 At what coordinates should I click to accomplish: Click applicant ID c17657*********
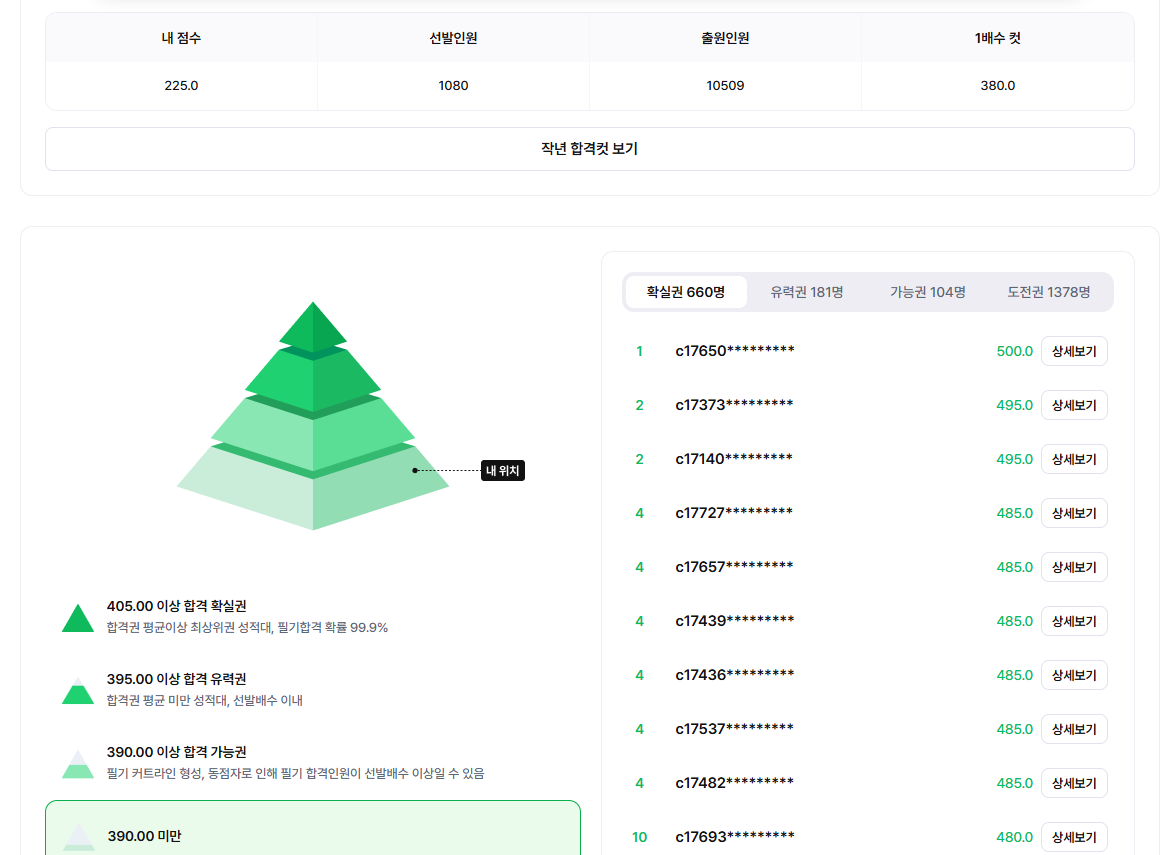pos(734,567)
